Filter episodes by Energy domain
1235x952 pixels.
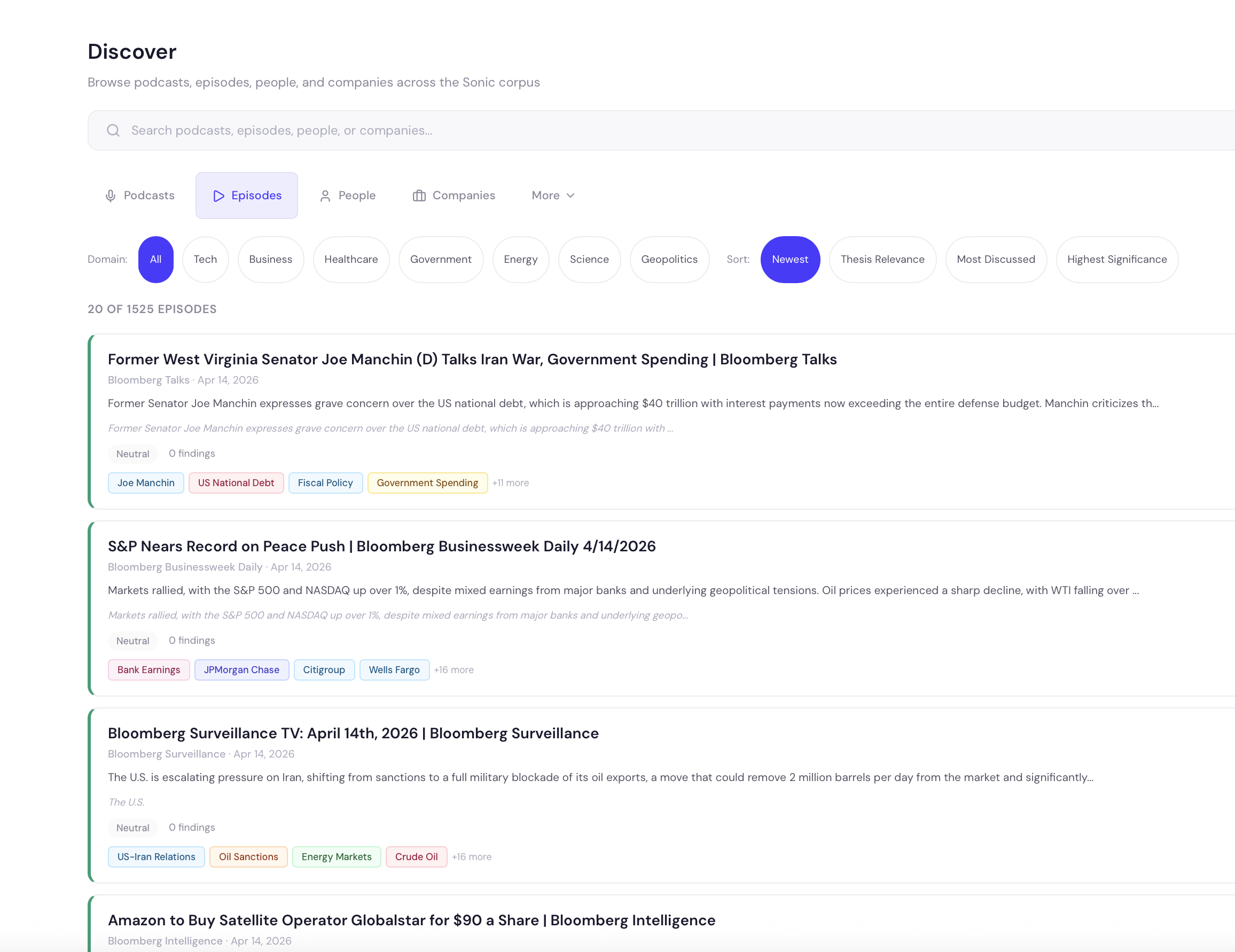(x=521, y=260)
